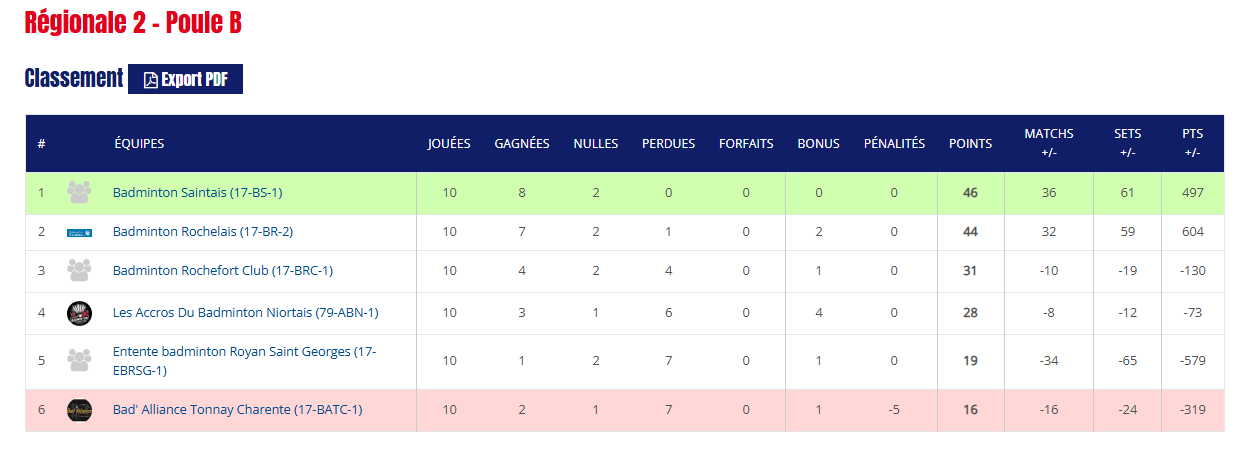1257x451 pixels.
Task: Open Entente badminton Royan Saint Georges link
Action: coord(245,360)
